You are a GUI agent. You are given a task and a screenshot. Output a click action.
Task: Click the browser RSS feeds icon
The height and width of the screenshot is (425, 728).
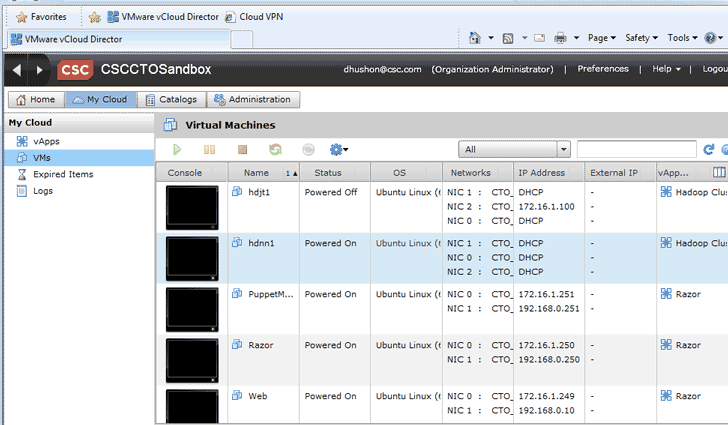[x=508, y=38]
